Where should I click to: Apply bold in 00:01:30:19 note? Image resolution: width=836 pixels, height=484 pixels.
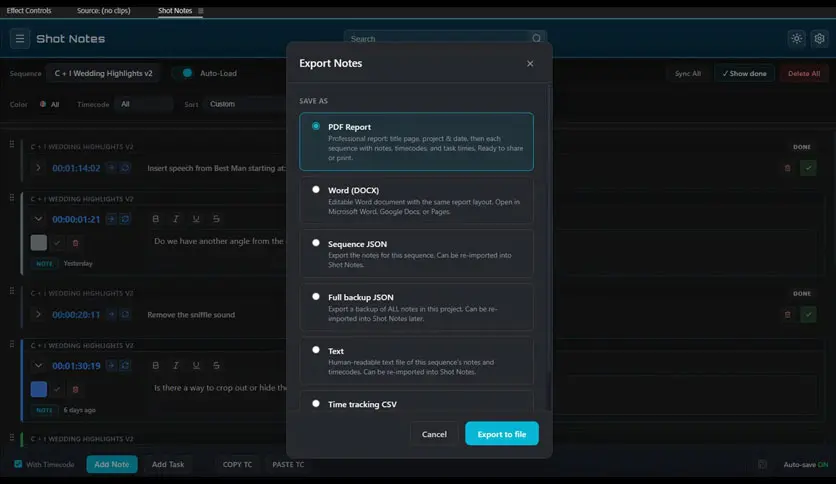(156, 366)
